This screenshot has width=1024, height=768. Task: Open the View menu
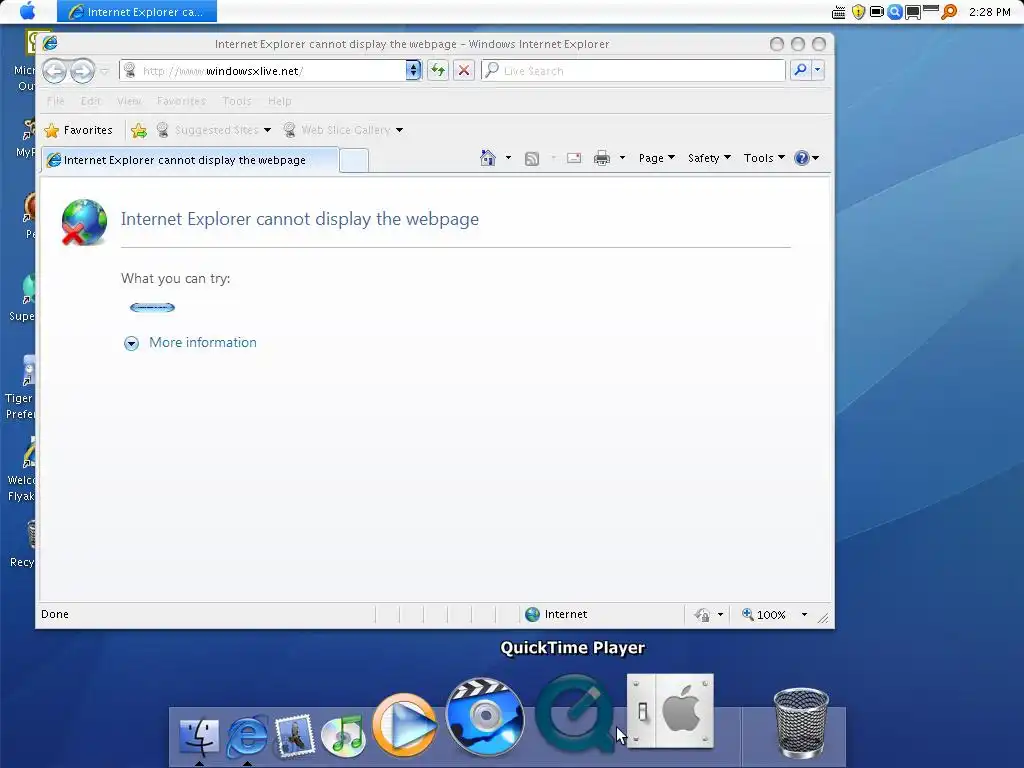(x=129, y=101)
